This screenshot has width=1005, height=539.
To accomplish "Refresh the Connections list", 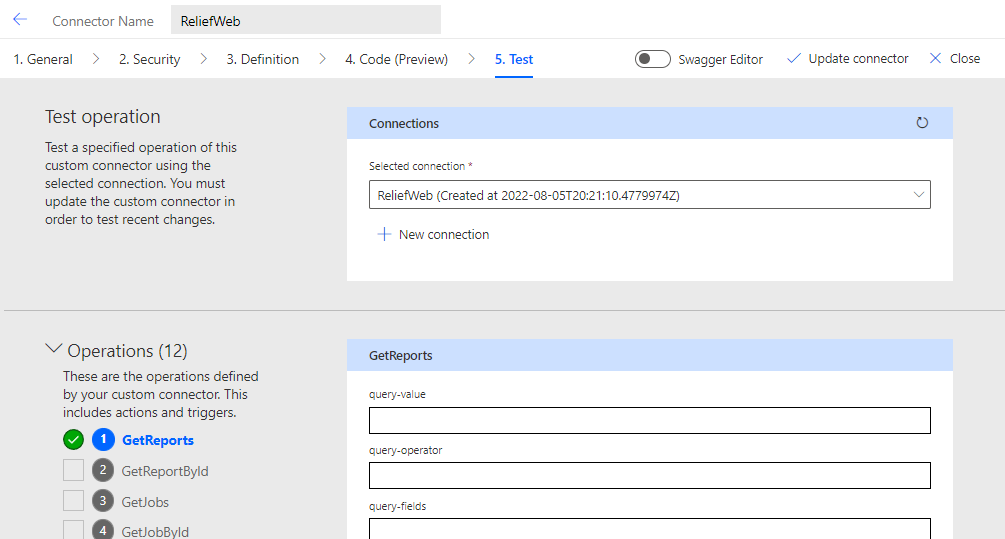I will point(922,122).
